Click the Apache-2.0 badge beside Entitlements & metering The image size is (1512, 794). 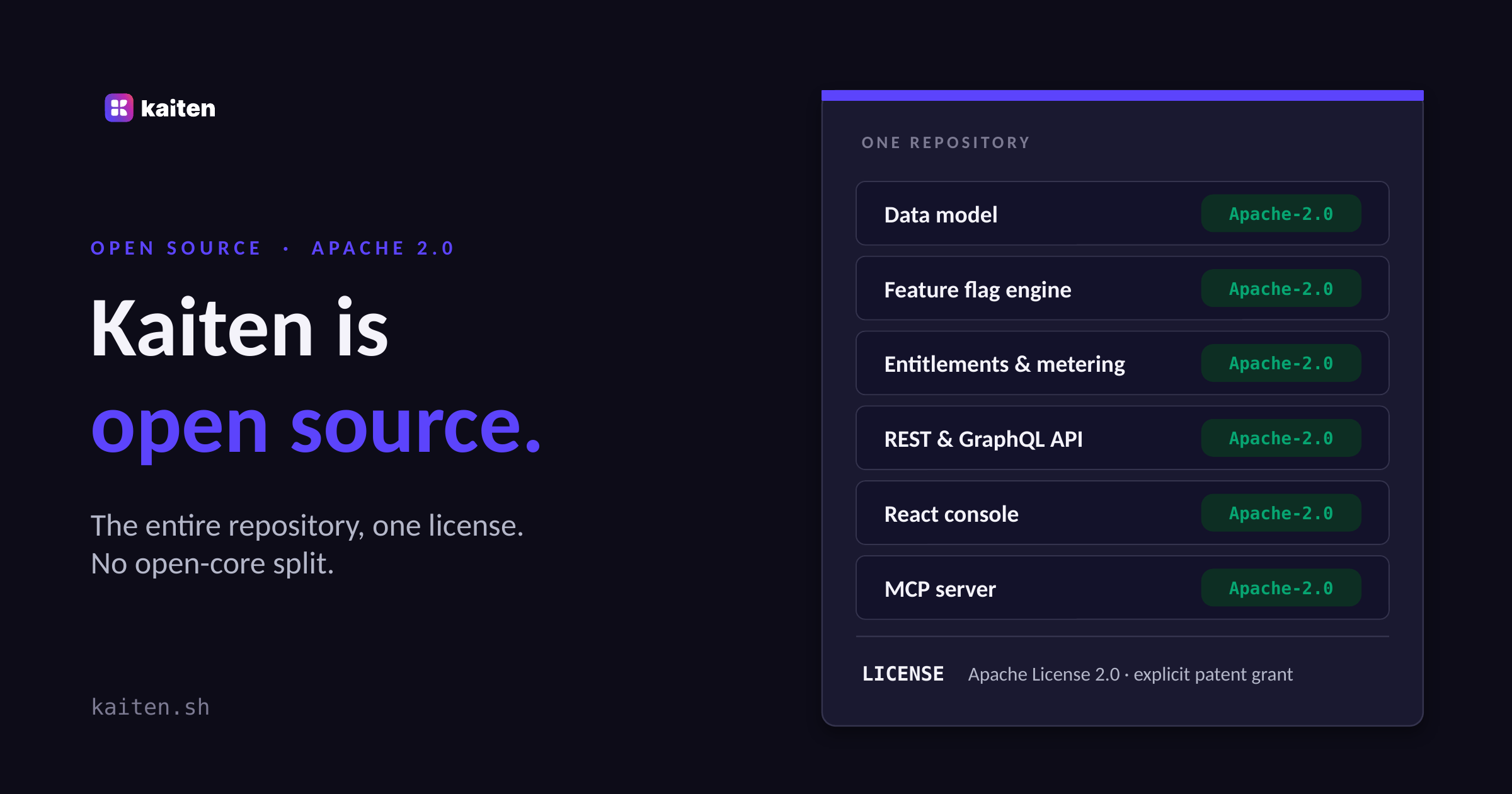tap(1281, 363)
